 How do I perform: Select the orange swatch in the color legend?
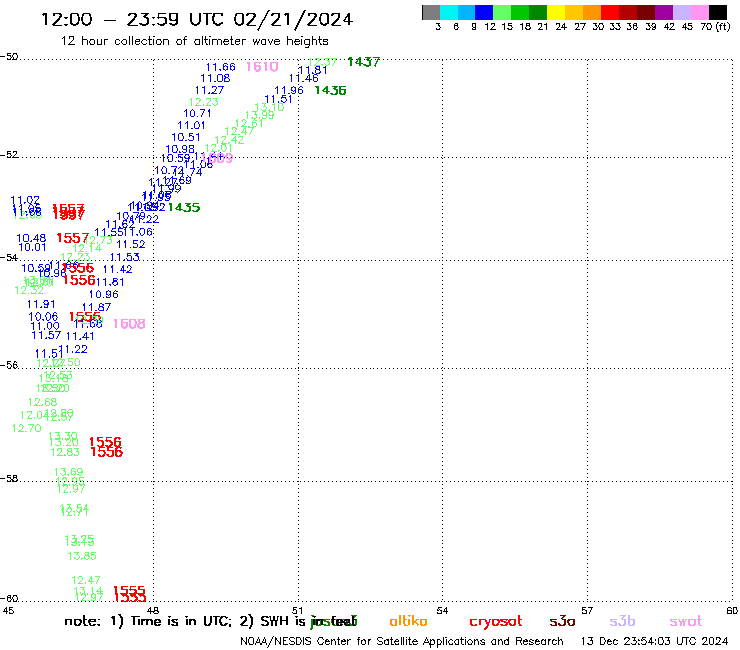point(592,12)
